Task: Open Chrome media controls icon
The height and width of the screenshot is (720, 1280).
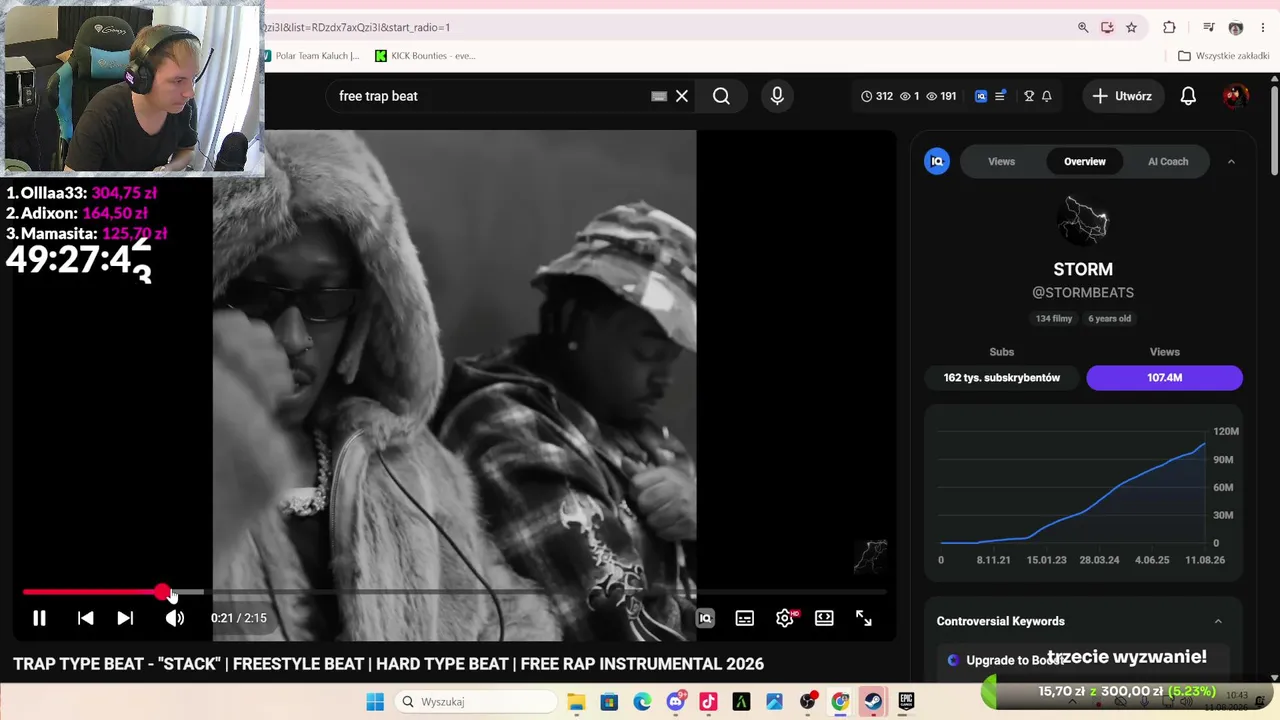Action: (x=1208, y=28)
